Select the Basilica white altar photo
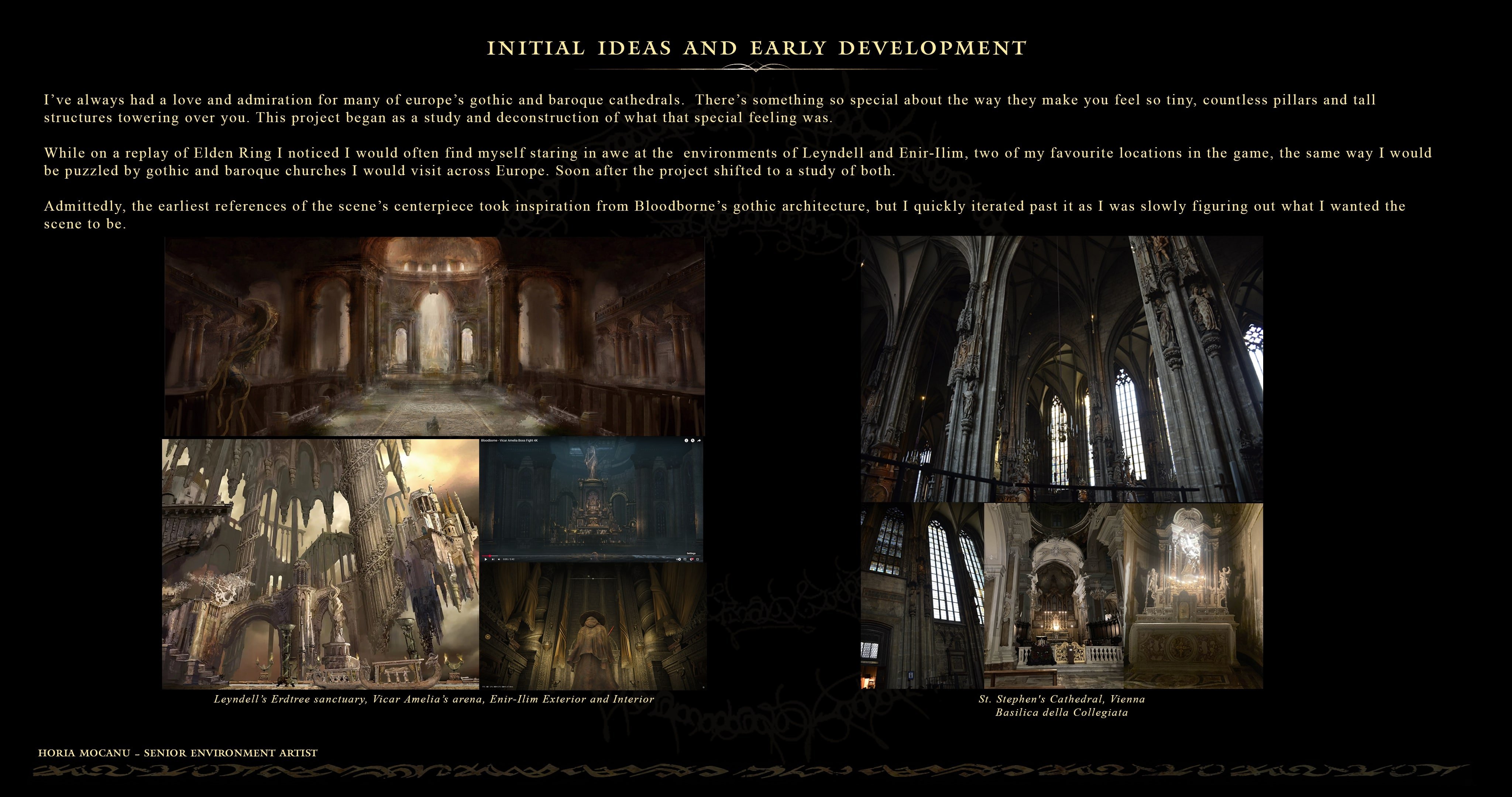 (1193, 595)
